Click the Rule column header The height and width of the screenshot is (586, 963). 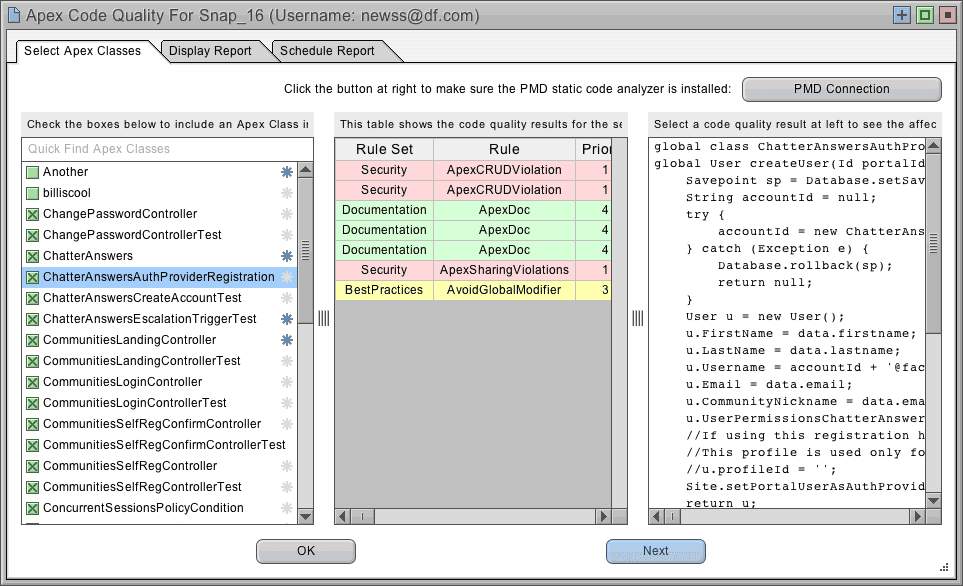point(504,149)
